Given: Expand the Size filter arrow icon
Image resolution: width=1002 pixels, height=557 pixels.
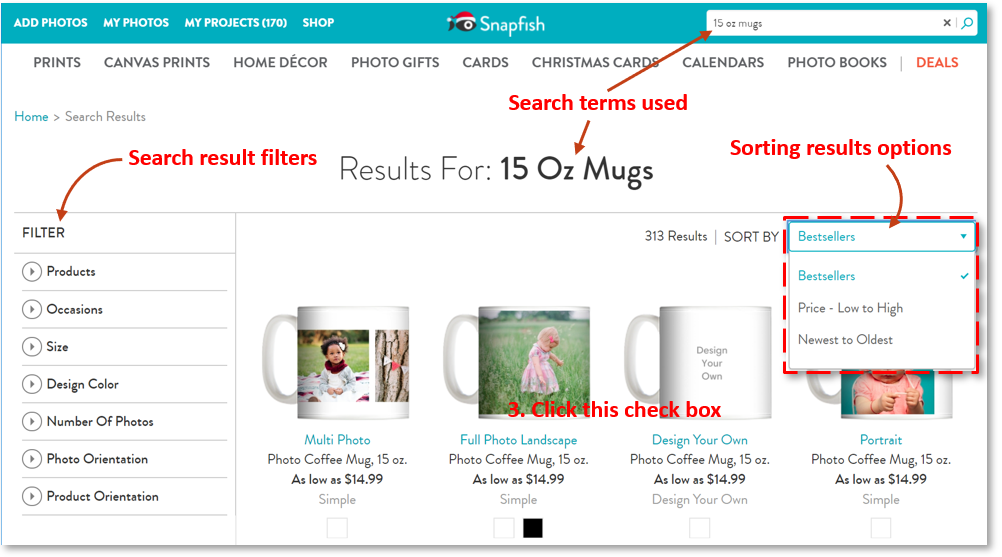Looking at the screenshot, I should (x=31, y=347).
